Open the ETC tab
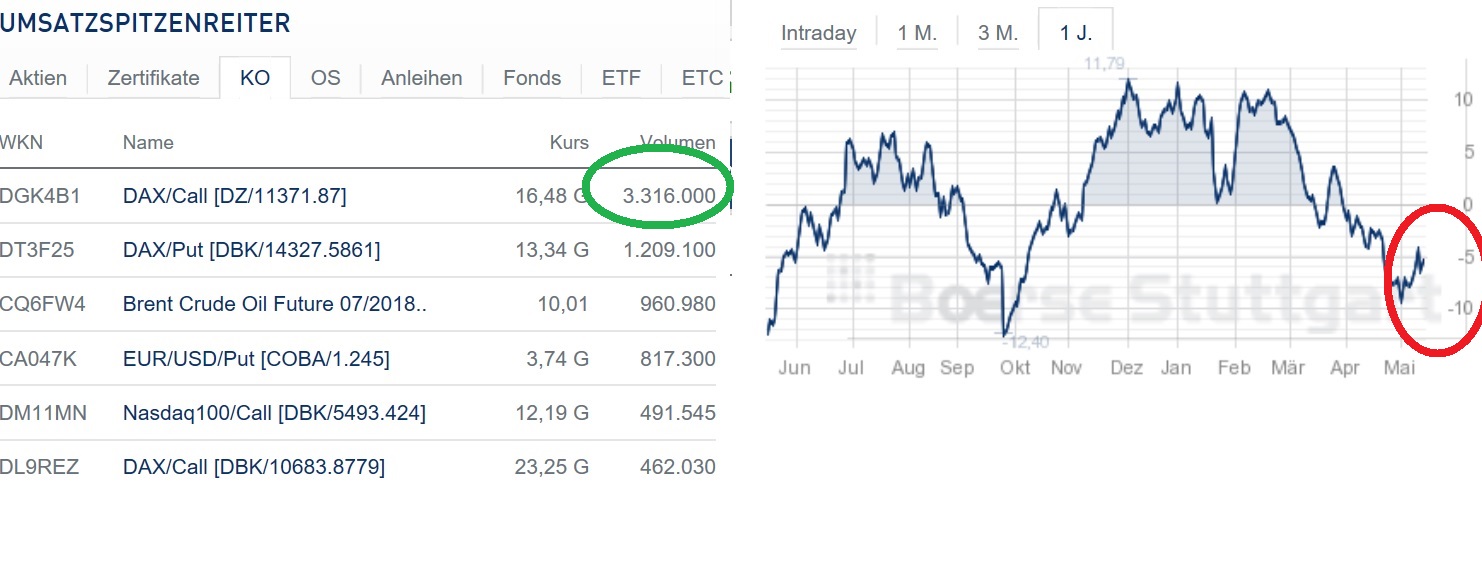The width and height of the screenshot is (1482, 564). pyautogui.click(x=702, y=78)
